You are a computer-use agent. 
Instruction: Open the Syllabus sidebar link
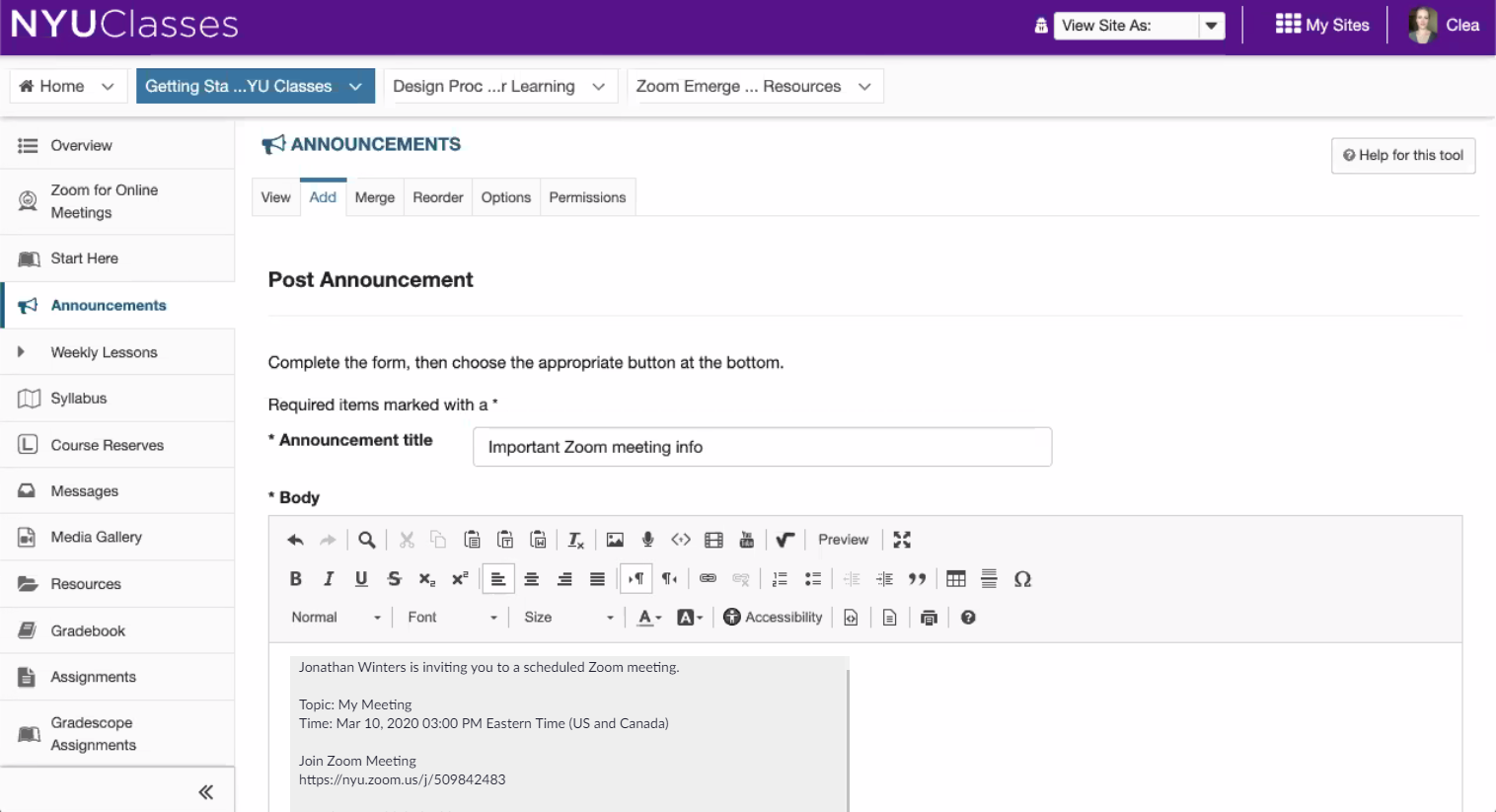[117, 399]
